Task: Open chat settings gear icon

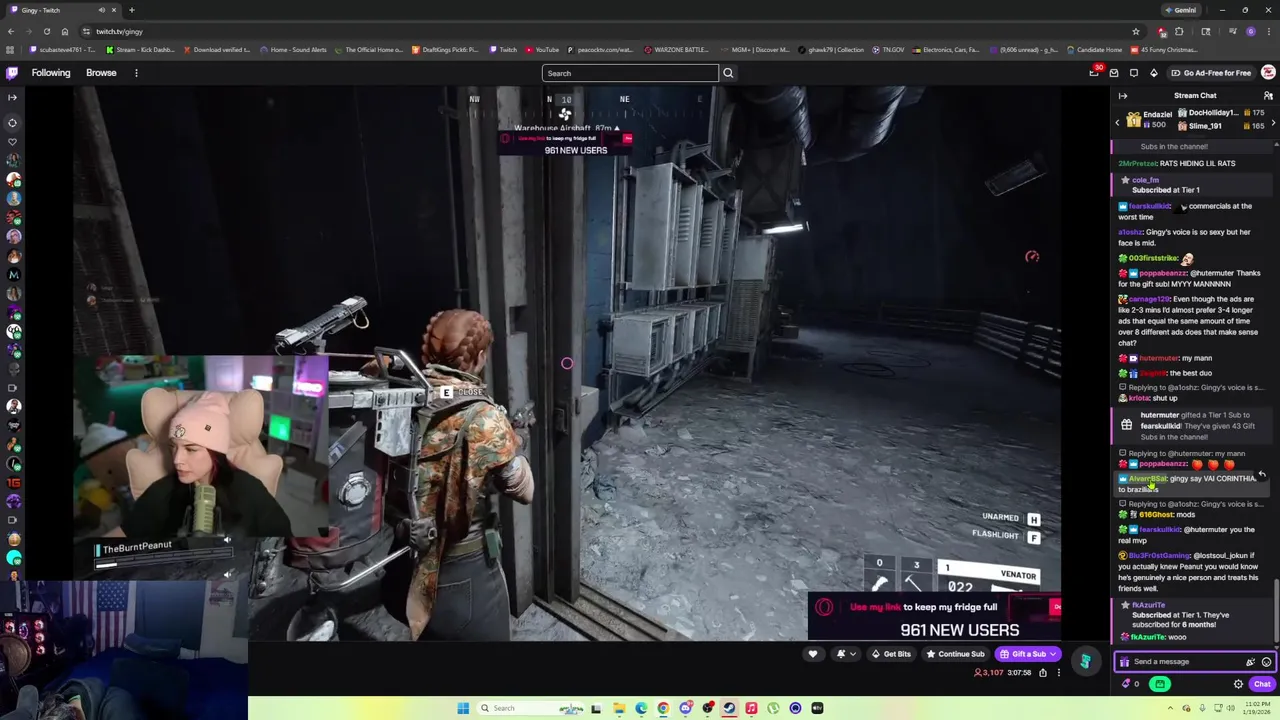Action: click(x=1238, y=684)
